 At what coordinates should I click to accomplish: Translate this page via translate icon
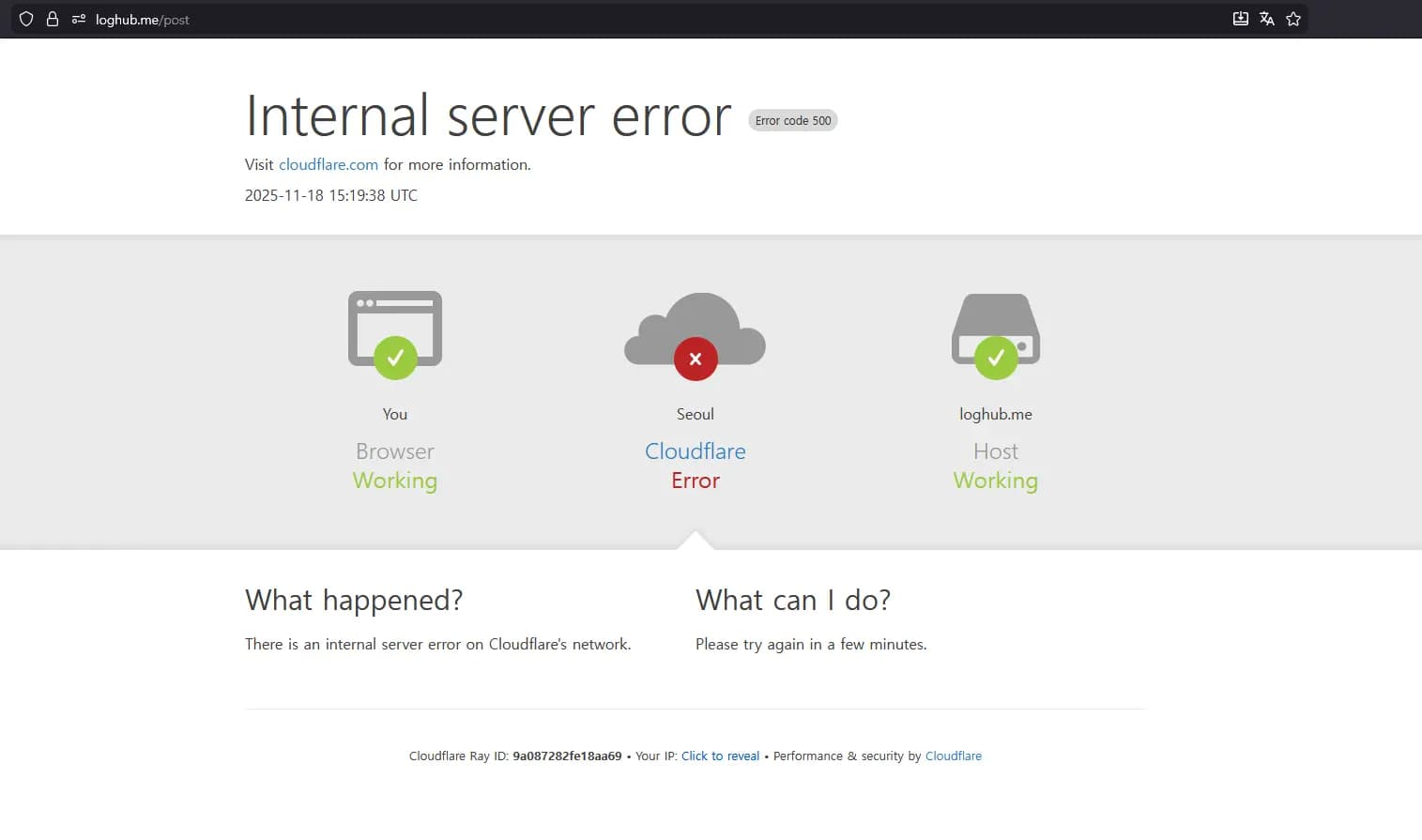pos(1266,19)
